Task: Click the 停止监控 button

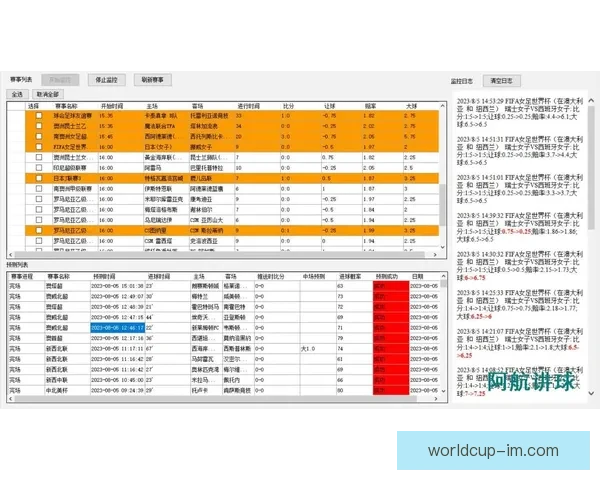Action: pyautogui.click(x=106, y=80)
